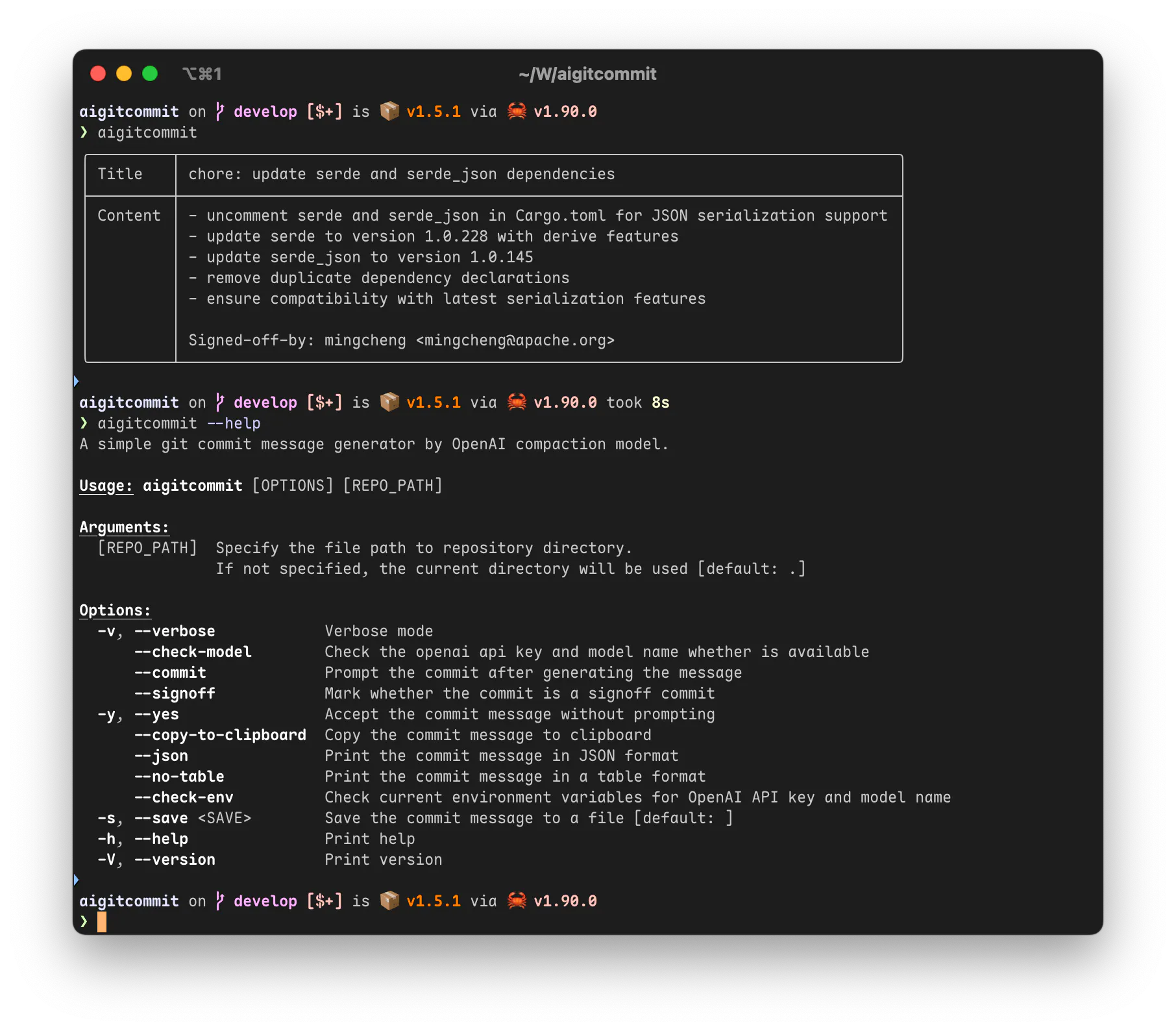Click 'update serde to version 1.0.228' line
Viewport: 1176px width, 1031px height.
434,236
